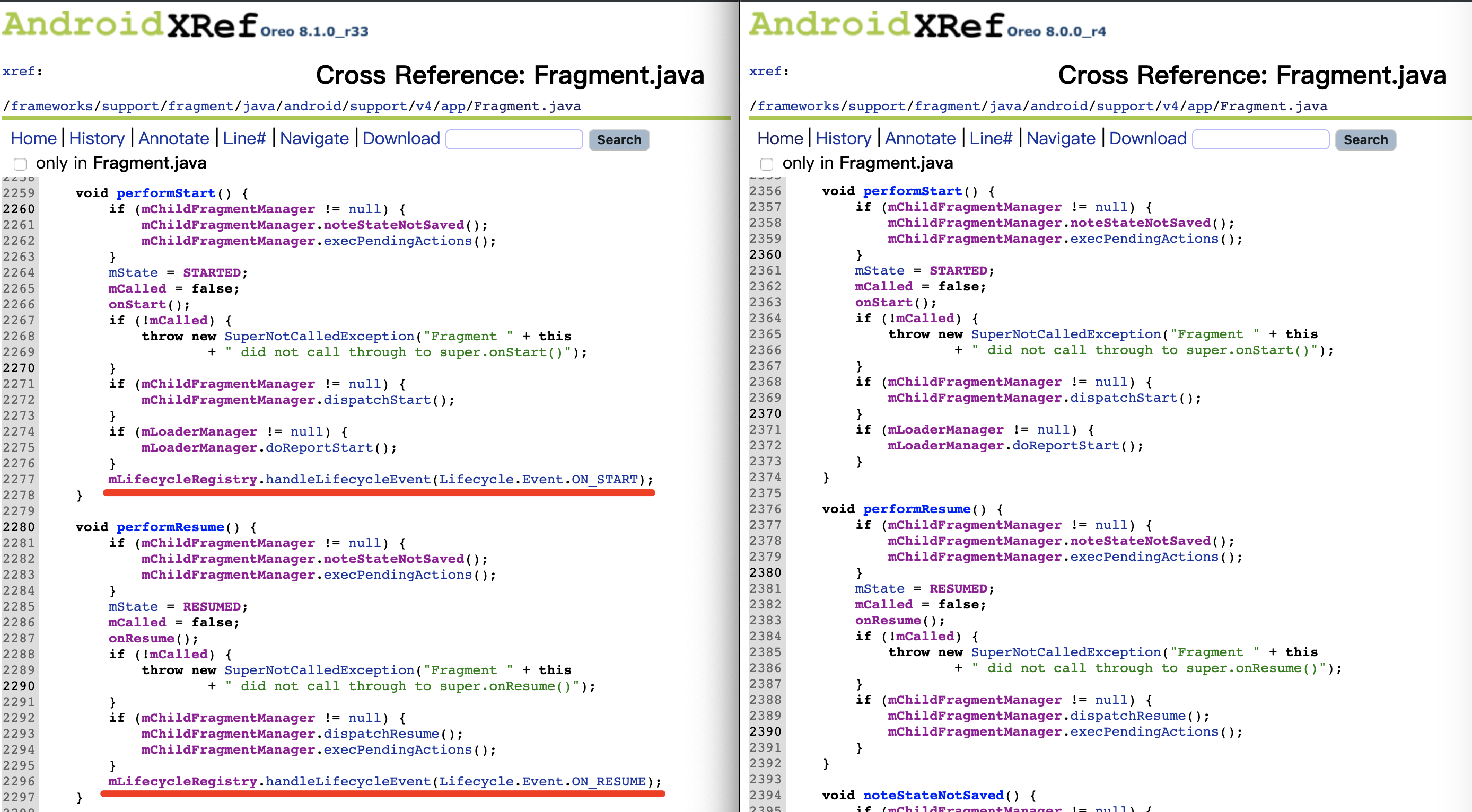1472x812 pixels.
Task: Show line numbers via Line# on the right
Action: [991, 138]
